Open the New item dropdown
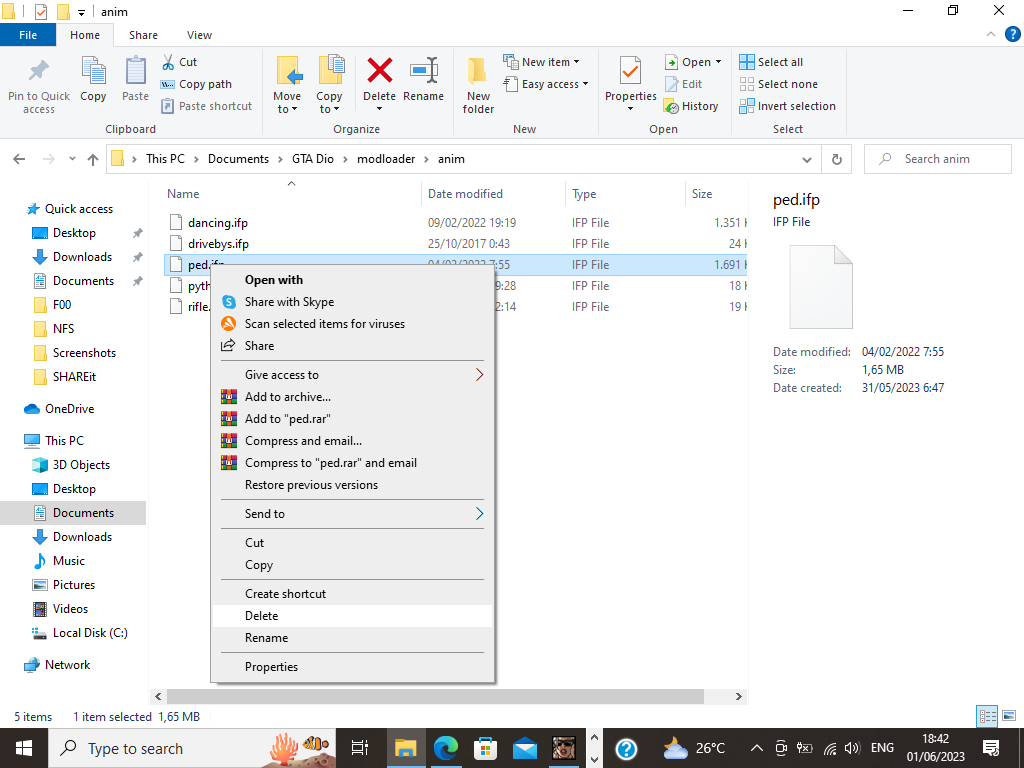This screenshot has height=768, width=1024. pyautogui.click(x=541, y=62)
